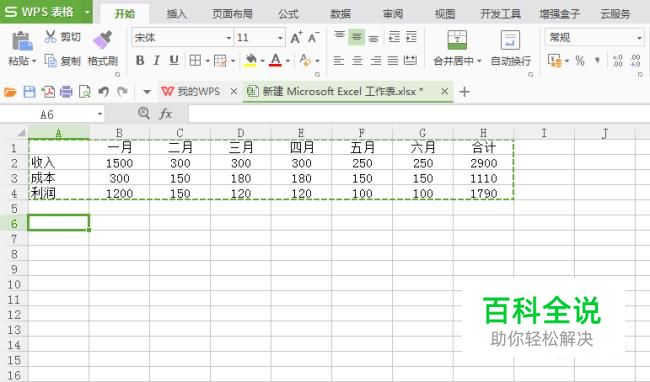Viewport: 650px width, 382px height.
Task: Click the Copy icon
Action: [x=51, y=61]
